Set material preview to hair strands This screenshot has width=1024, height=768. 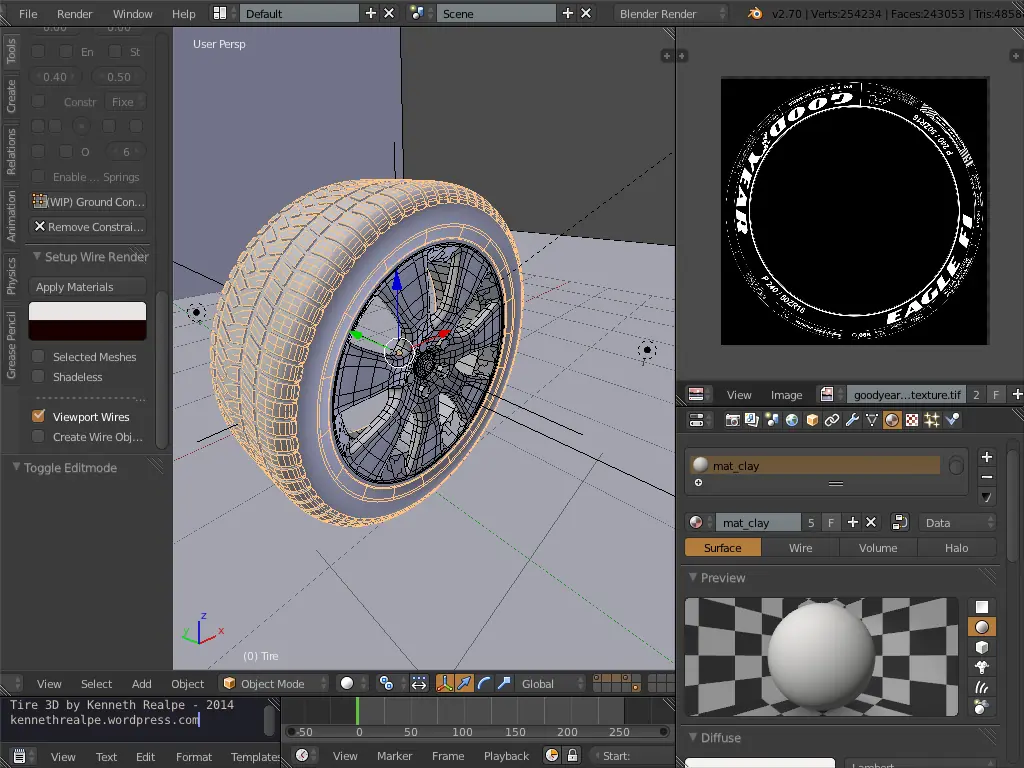click(x=982, y=687)
